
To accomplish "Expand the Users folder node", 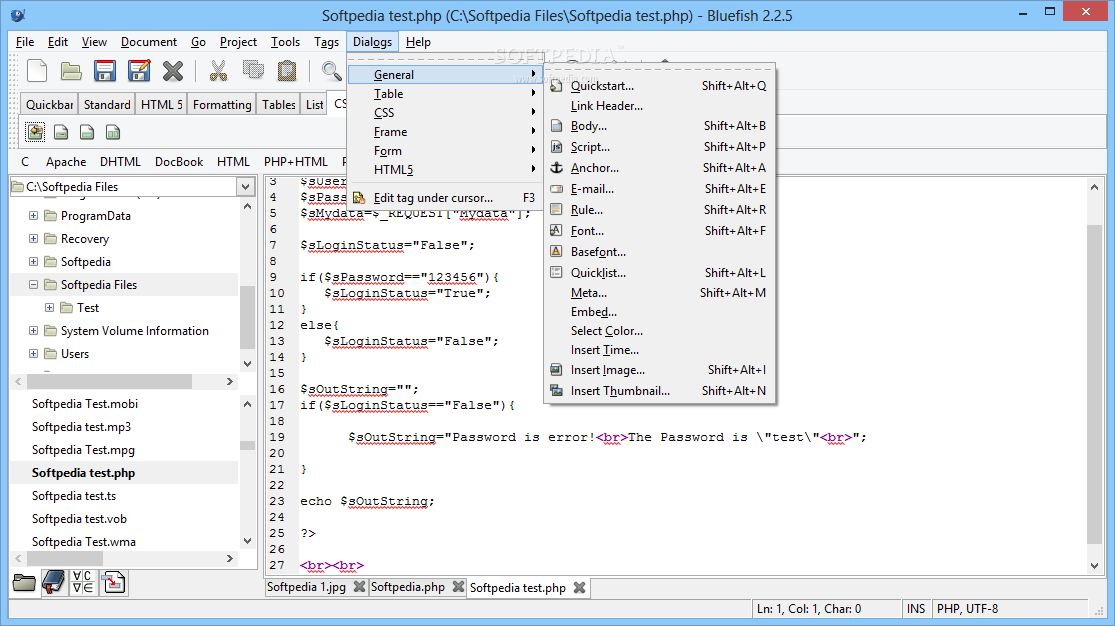I will click(x=33, y=354).
